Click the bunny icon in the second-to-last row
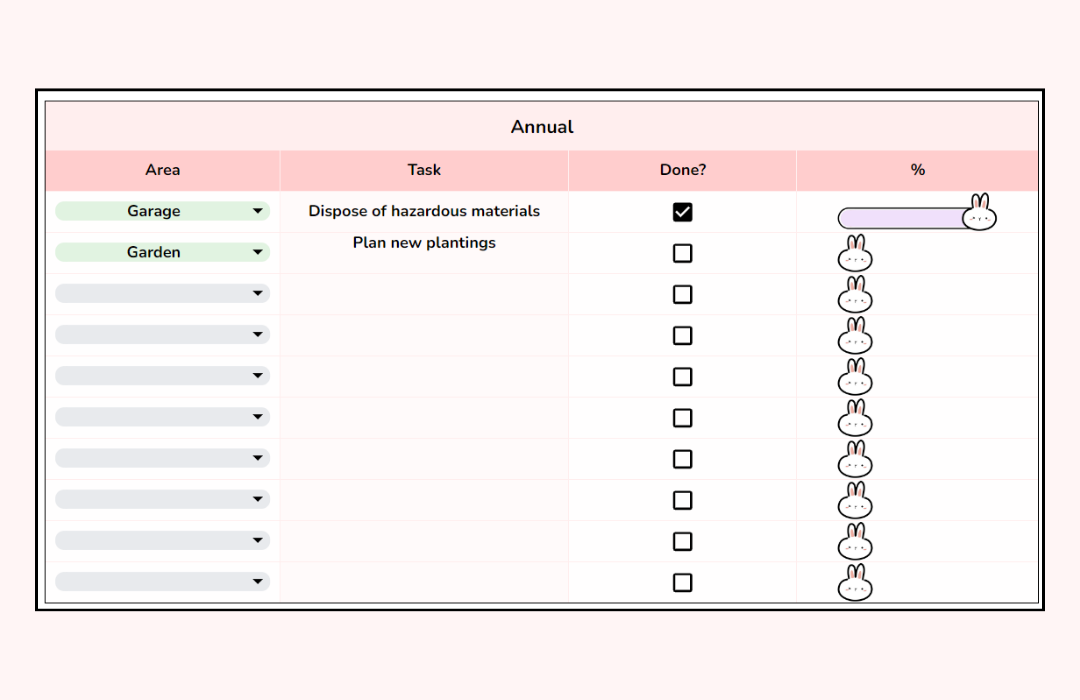The height and width of the screenshot is (700, 1080). click(x=855, y=545)
